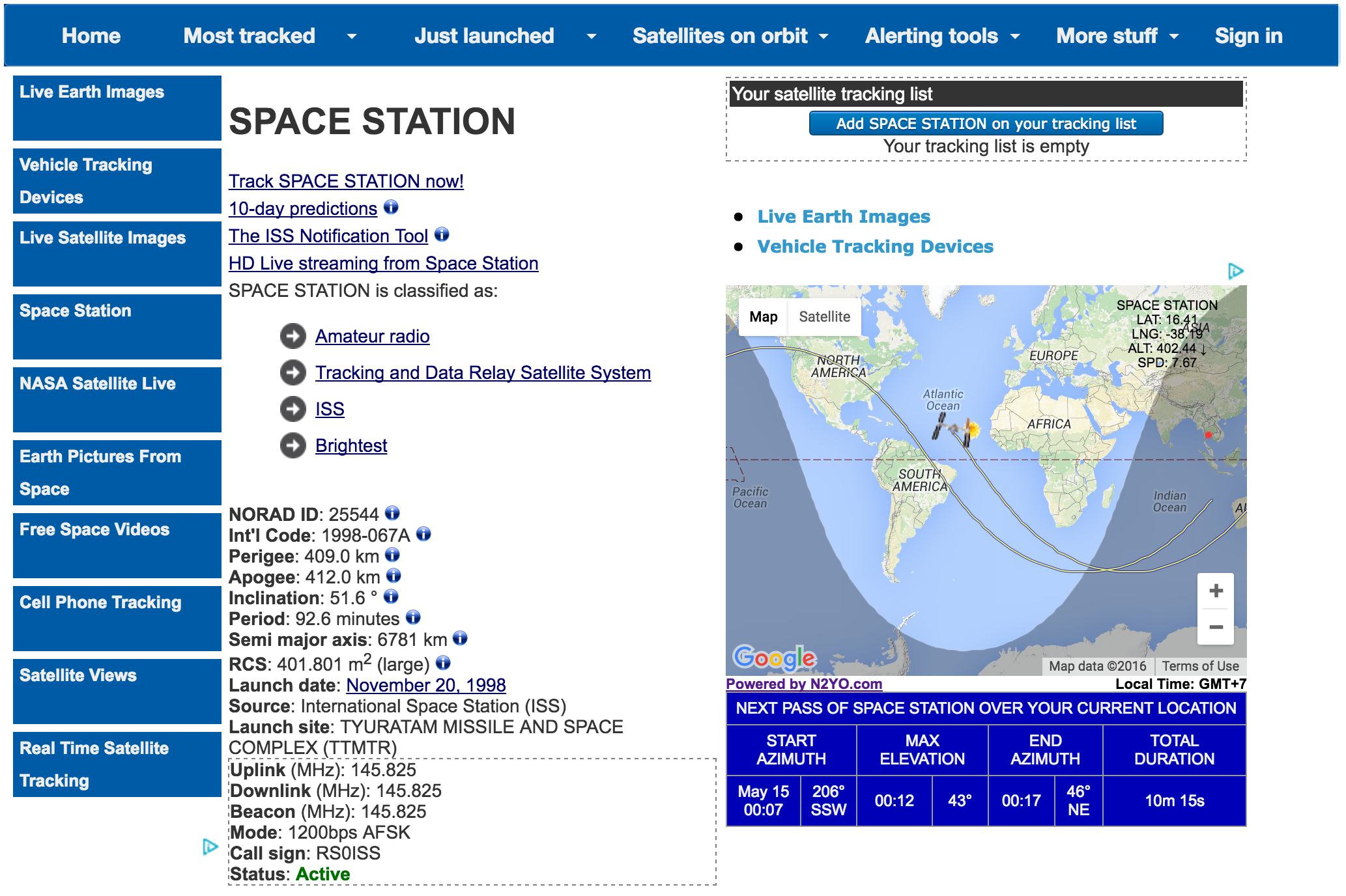Open Amateur radio category link
Viewport: 1346px width, 896px height.
(373, 336)
